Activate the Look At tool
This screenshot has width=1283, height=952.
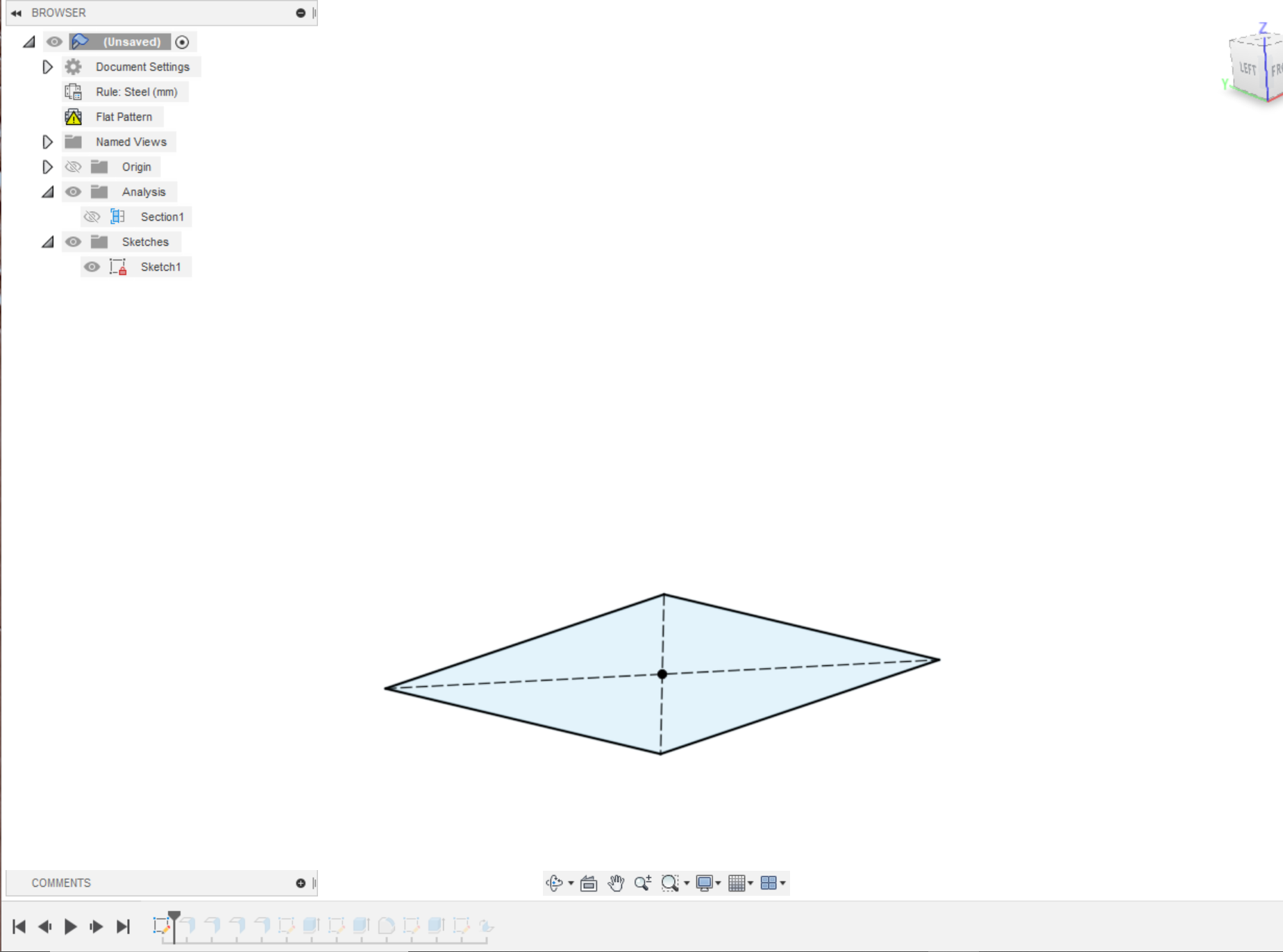pyautogui.click(x=587, y=883)
